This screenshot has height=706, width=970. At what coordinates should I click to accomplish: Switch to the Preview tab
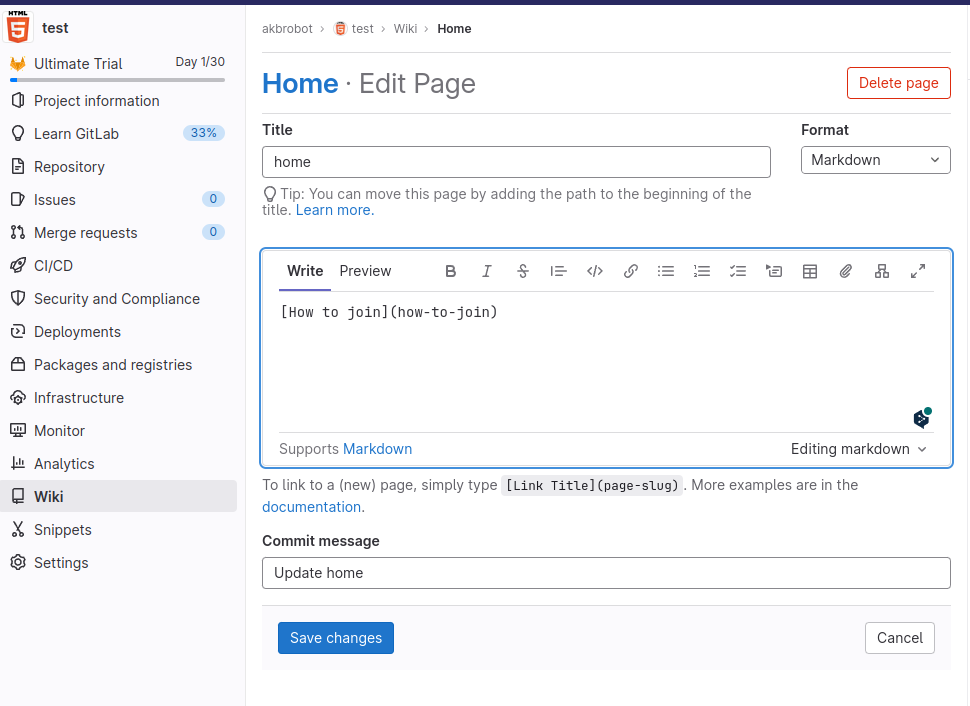365,271
